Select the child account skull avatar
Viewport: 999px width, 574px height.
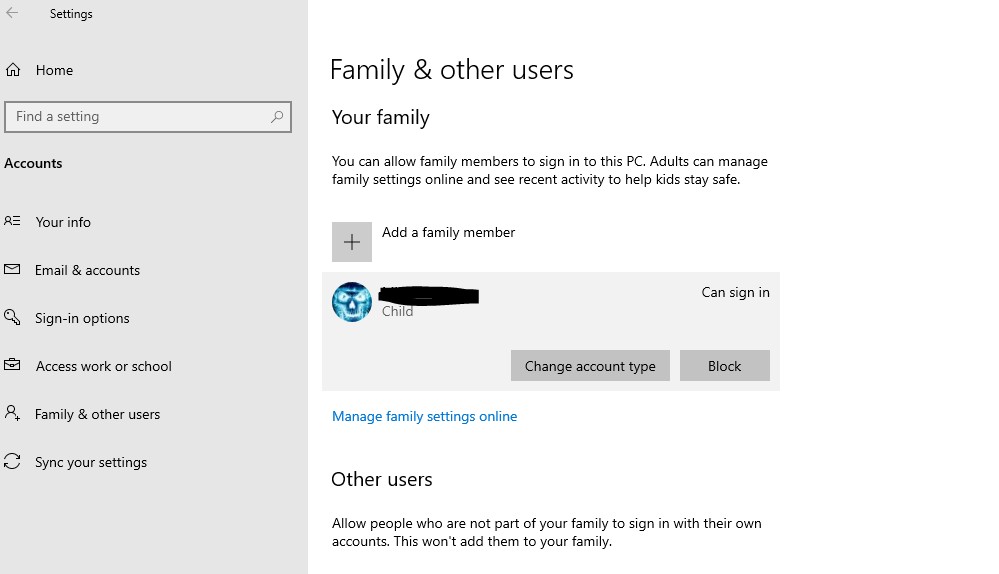click(352, 302)
